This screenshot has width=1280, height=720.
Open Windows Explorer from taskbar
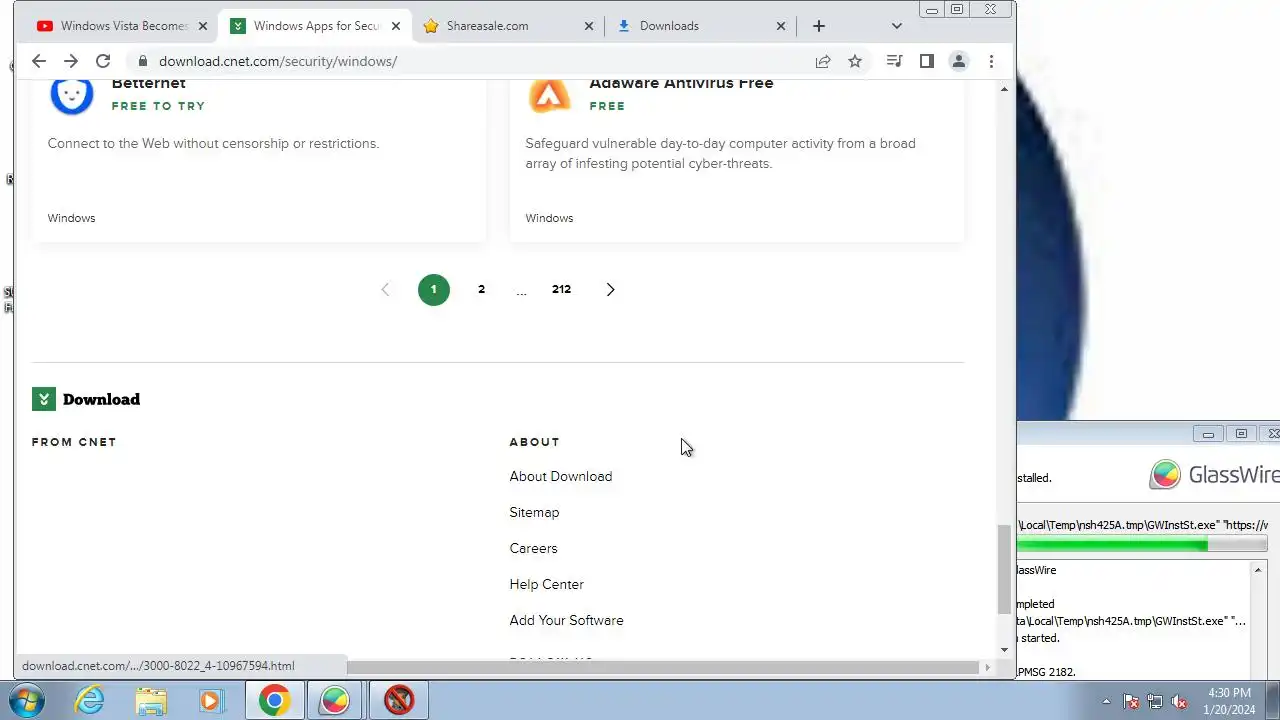tap(151, 700)
